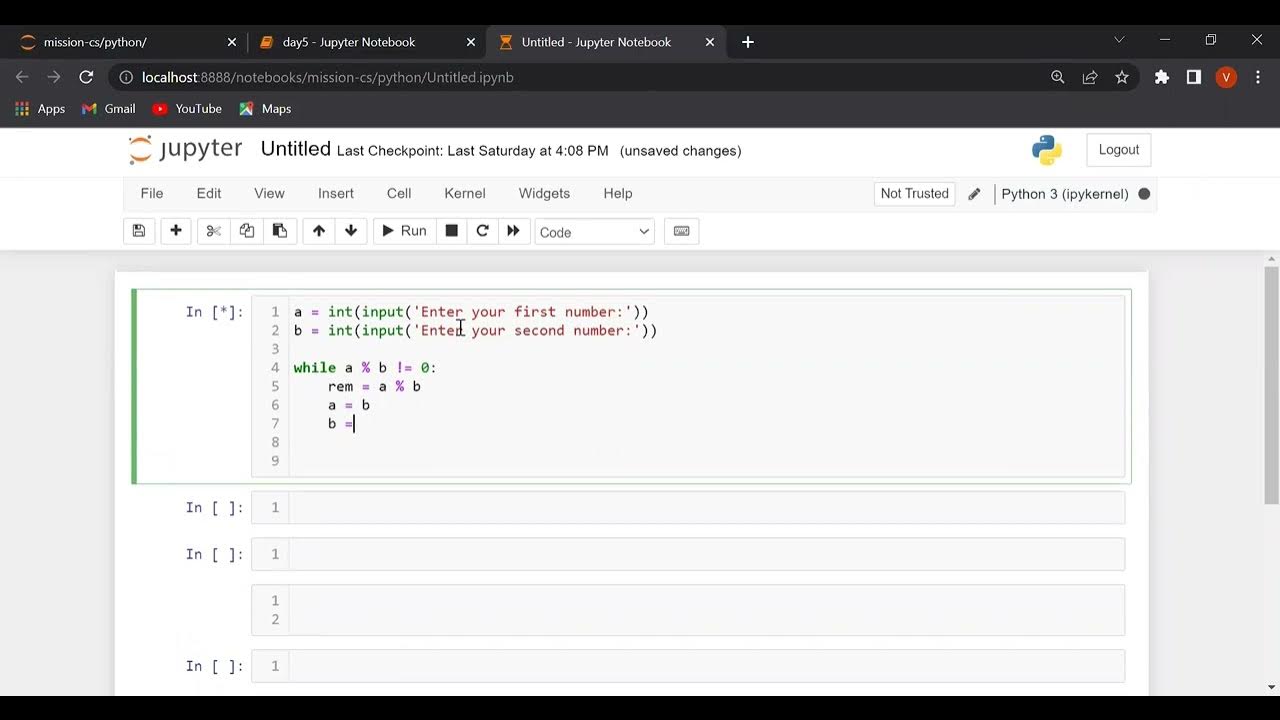Restart kernel and run all cells icon
1280x720 pixels.
pyautogui.click(x=513, y=231)
